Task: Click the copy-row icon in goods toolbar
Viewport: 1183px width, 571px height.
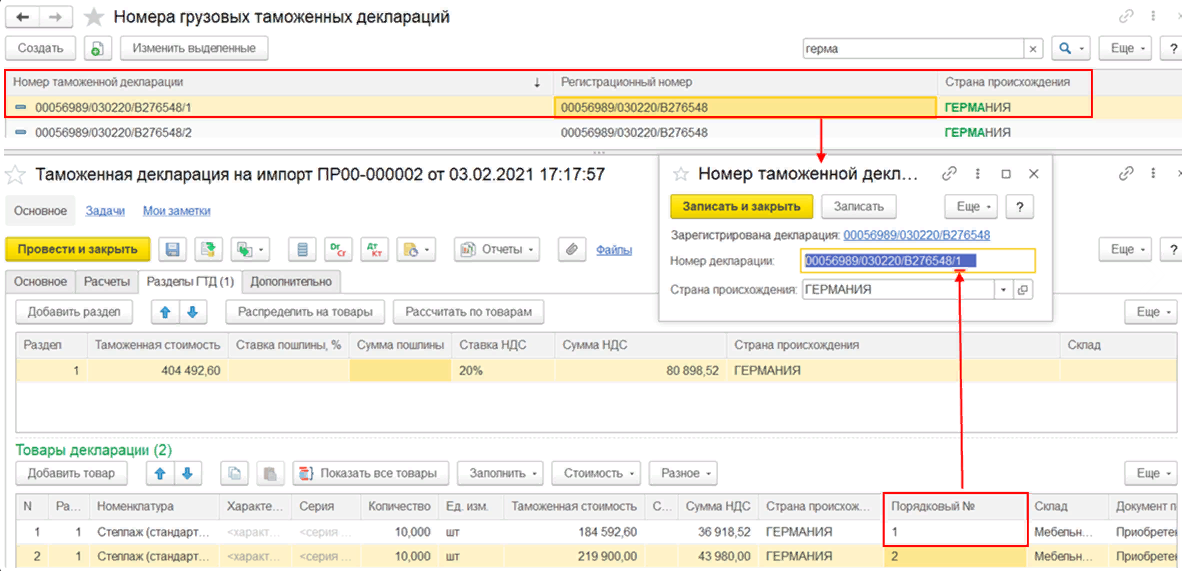Action: click(x=234, y=473)
